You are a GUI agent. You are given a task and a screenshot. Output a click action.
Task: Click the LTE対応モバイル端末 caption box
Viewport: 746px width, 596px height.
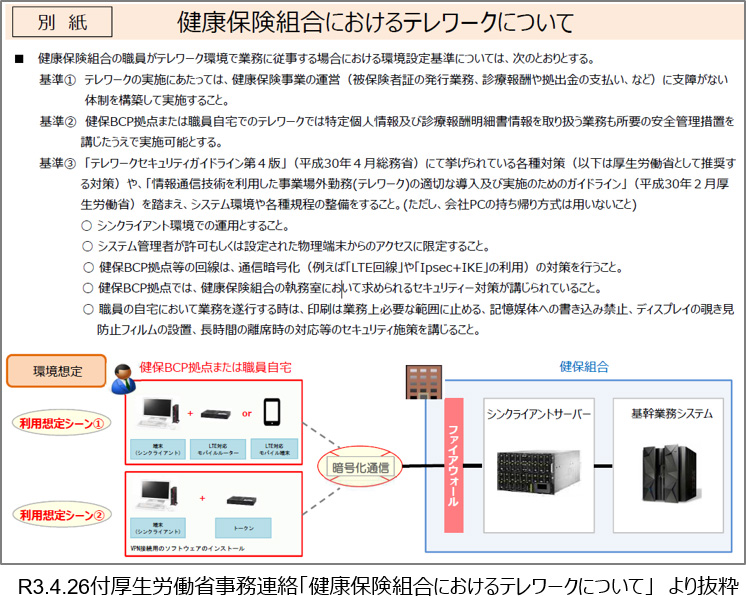[275, 449]
